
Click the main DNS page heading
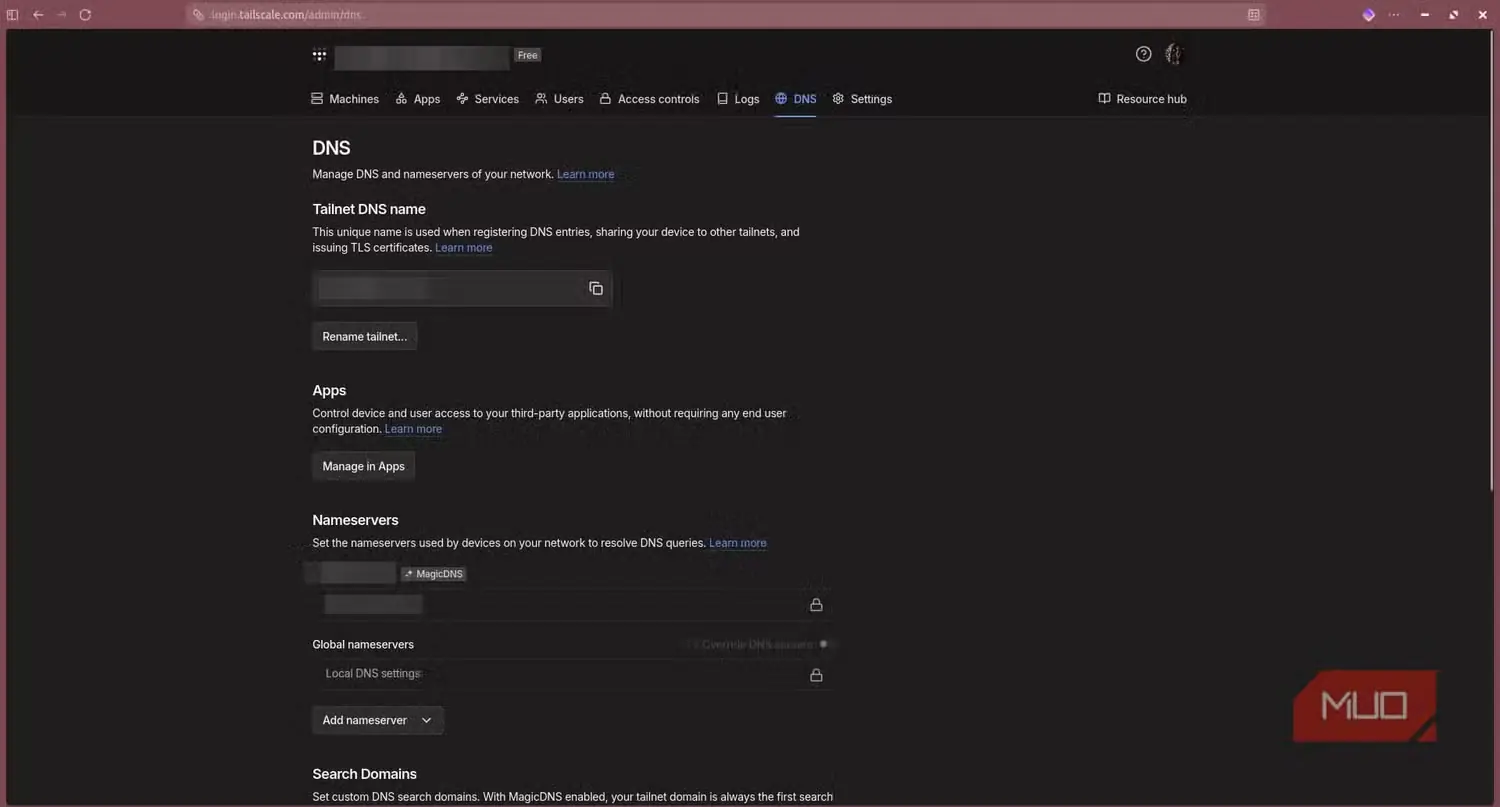(x=331, y=148)
